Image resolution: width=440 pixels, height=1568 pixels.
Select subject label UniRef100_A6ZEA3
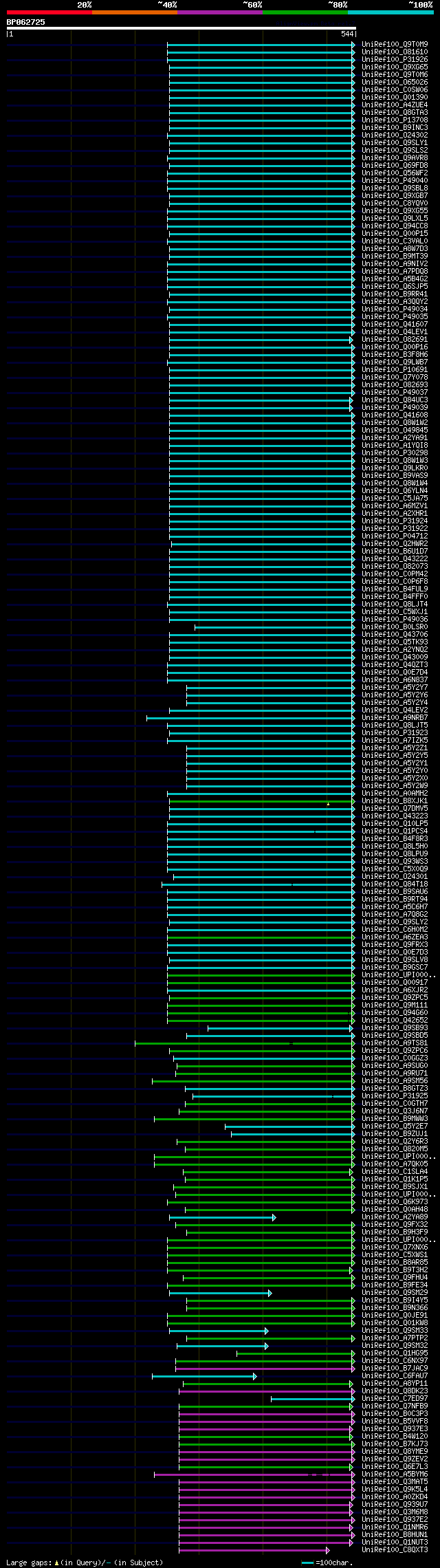click(395, 937)
